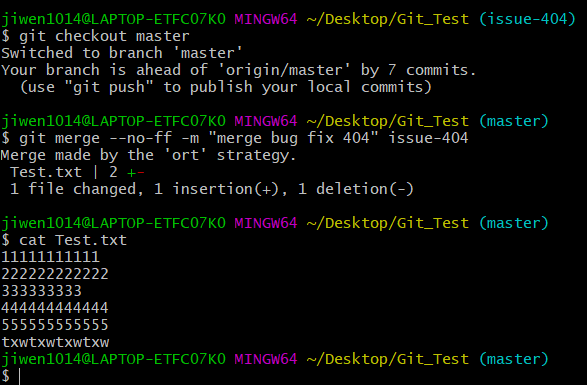Click "Merge made by the 'ort' strategy" text
The width and height of the screenshot is (587, 385).
tap(148, 155)
